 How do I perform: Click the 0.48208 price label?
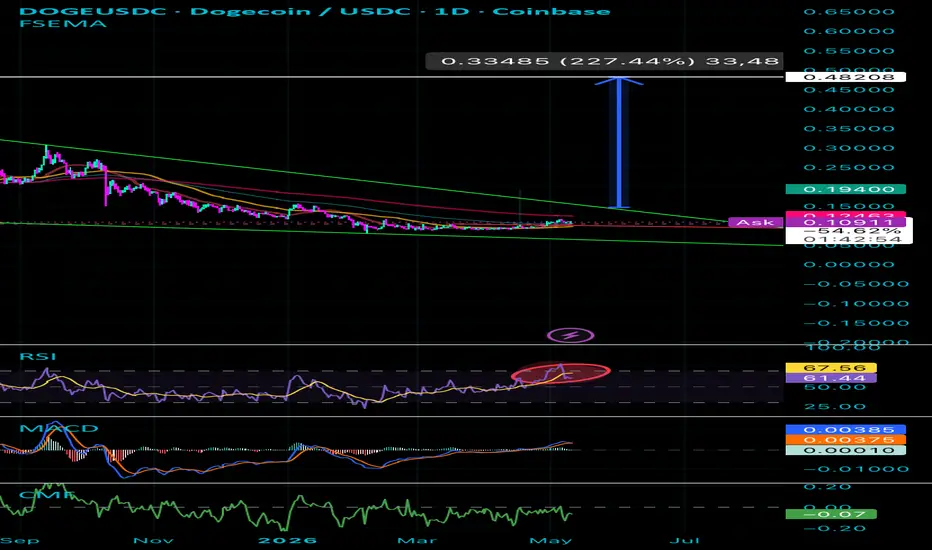[845, 77]
